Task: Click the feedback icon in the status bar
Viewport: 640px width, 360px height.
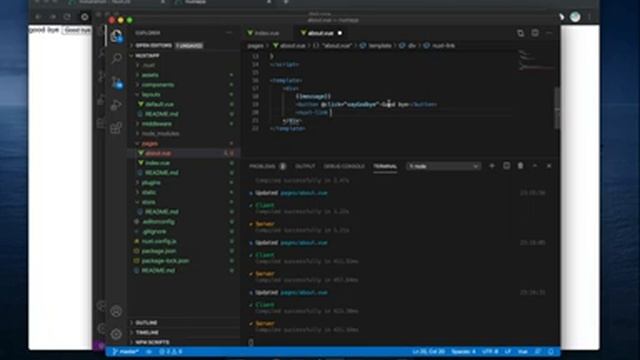Action: [538, 351]
